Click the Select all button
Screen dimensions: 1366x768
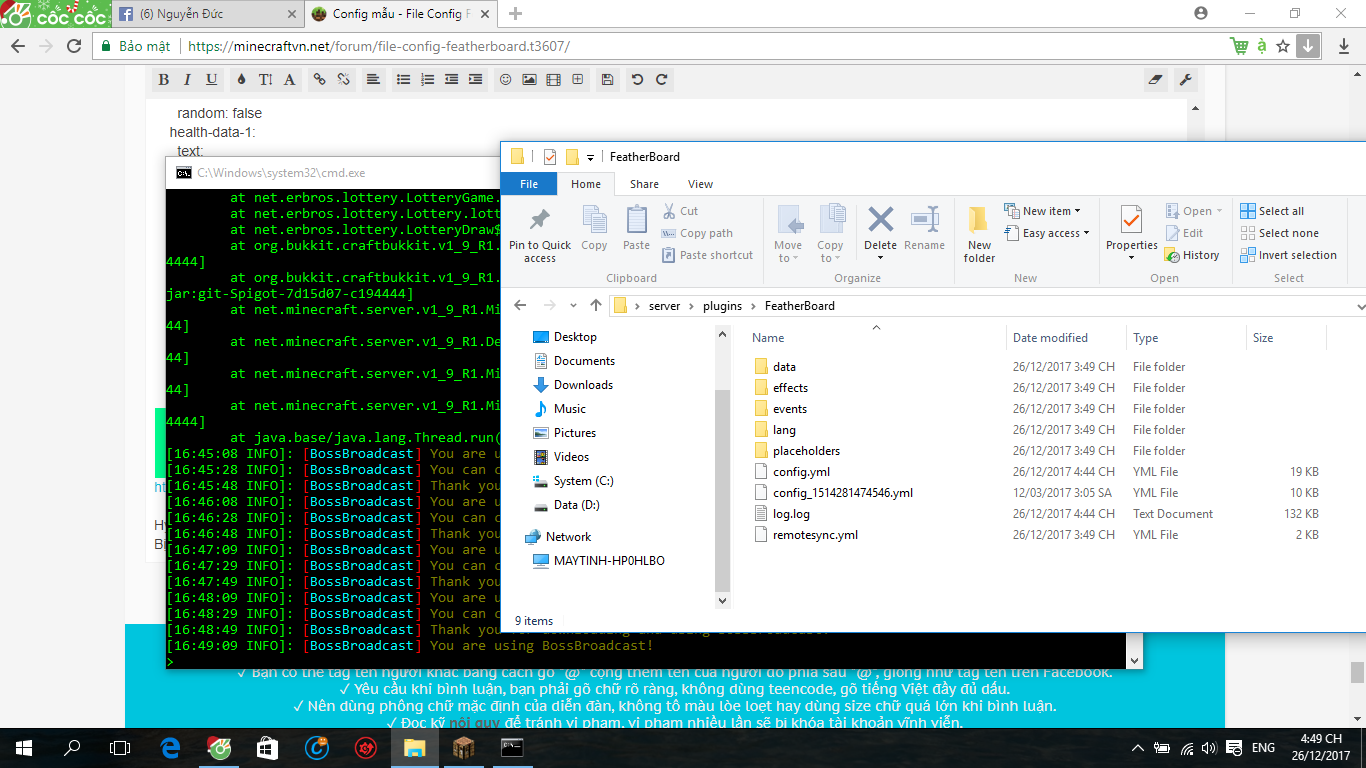click(x=1272, y=211)
